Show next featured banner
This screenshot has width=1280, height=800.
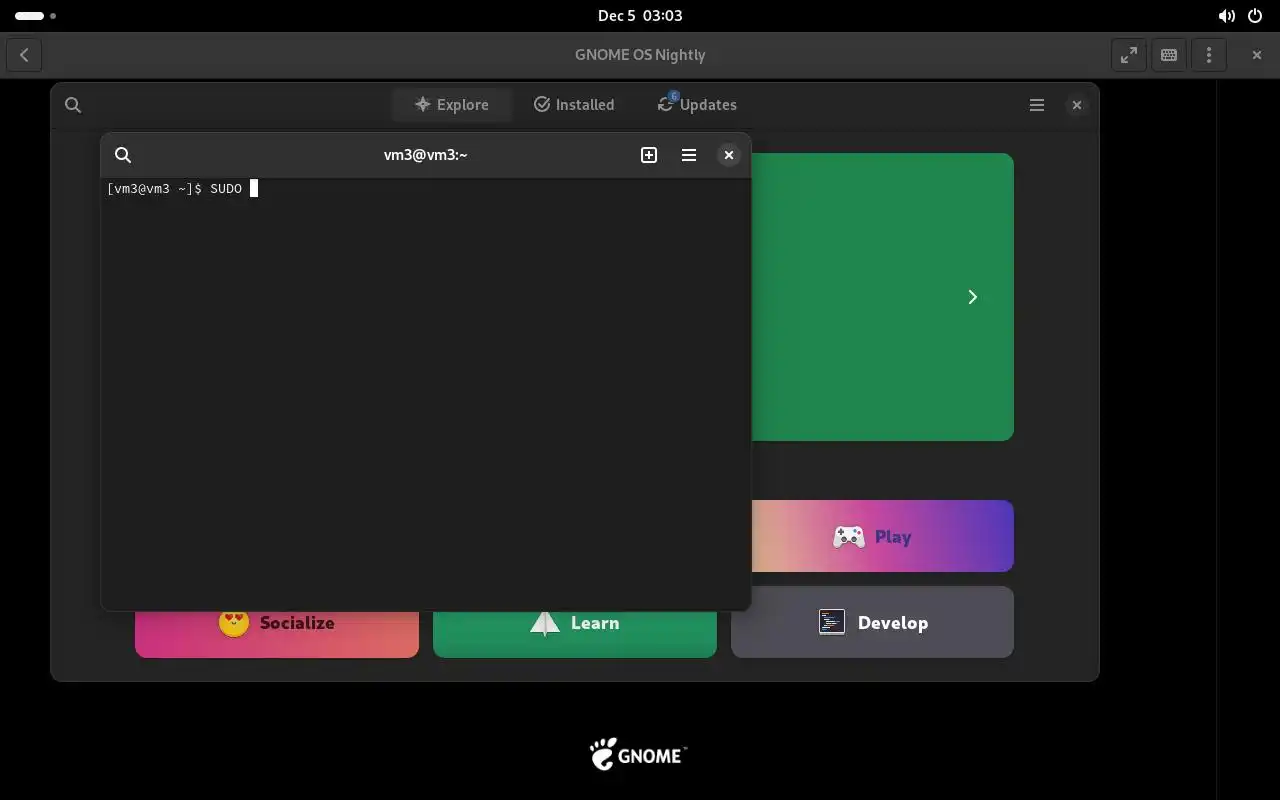[972, 297]
